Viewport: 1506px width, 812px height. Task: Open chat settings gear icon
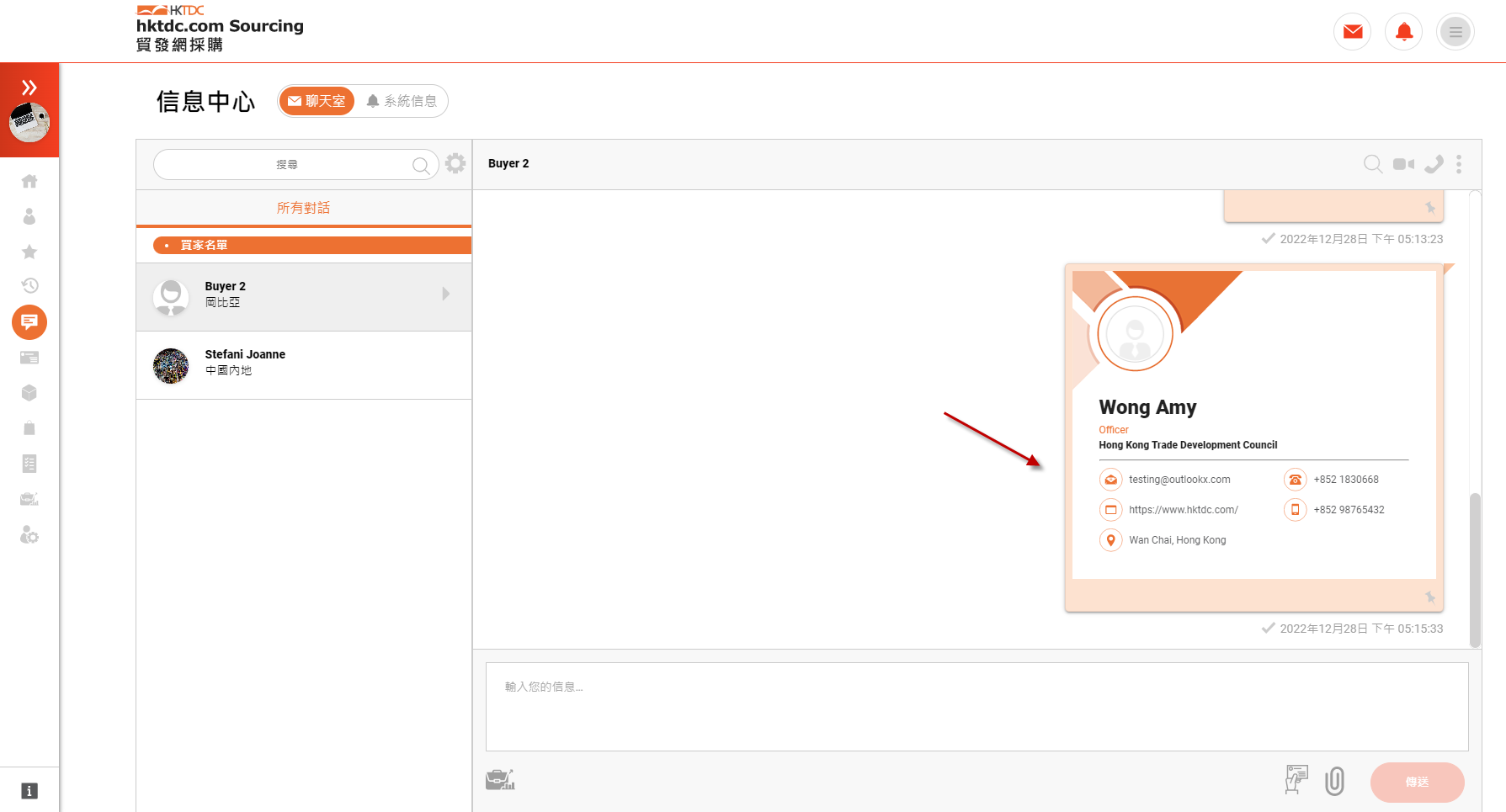coord(455,163)
